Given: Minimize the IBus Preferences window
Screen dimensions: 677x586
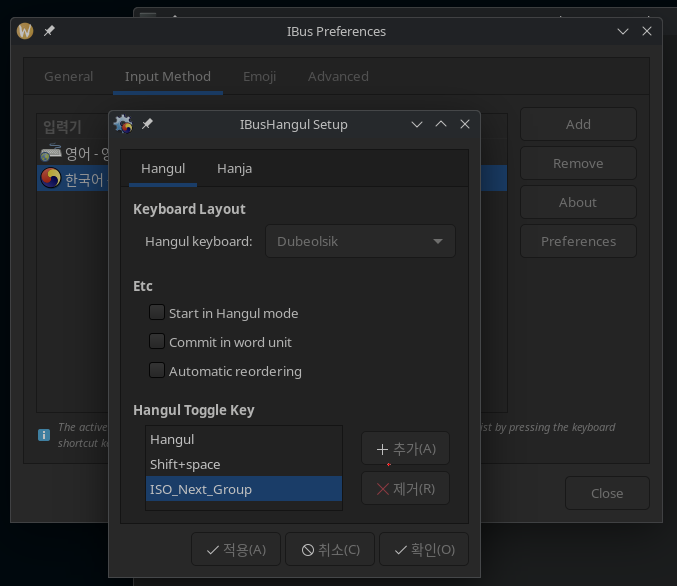Looking at the screenshot, I should (623, 31).
